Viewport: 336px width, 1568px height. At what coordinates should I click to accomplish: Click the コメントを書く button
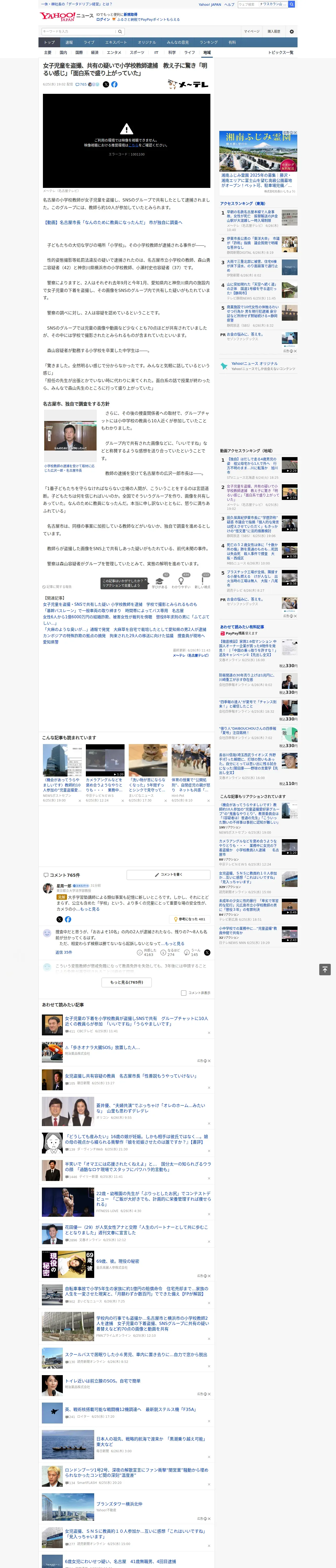pyautogui.click(x=168, y=875)
